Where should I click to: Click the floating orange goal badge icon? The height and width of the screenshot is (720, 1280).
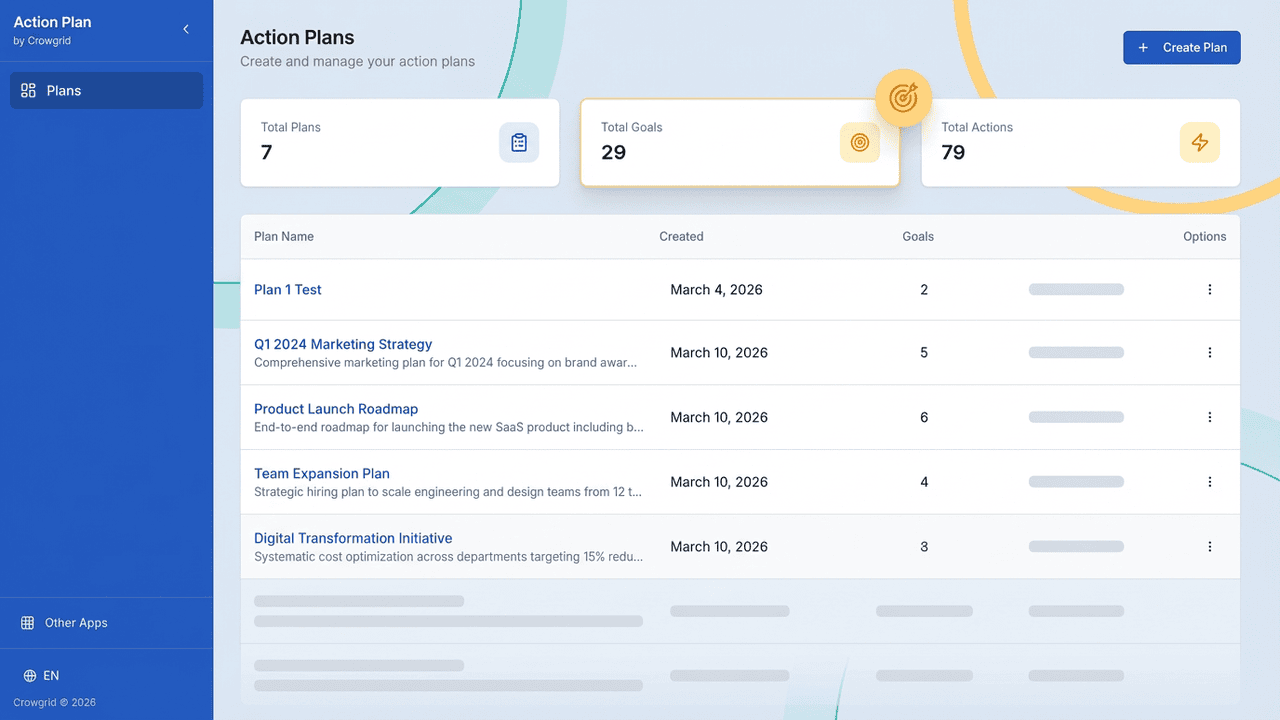click(x=903, y=98)
